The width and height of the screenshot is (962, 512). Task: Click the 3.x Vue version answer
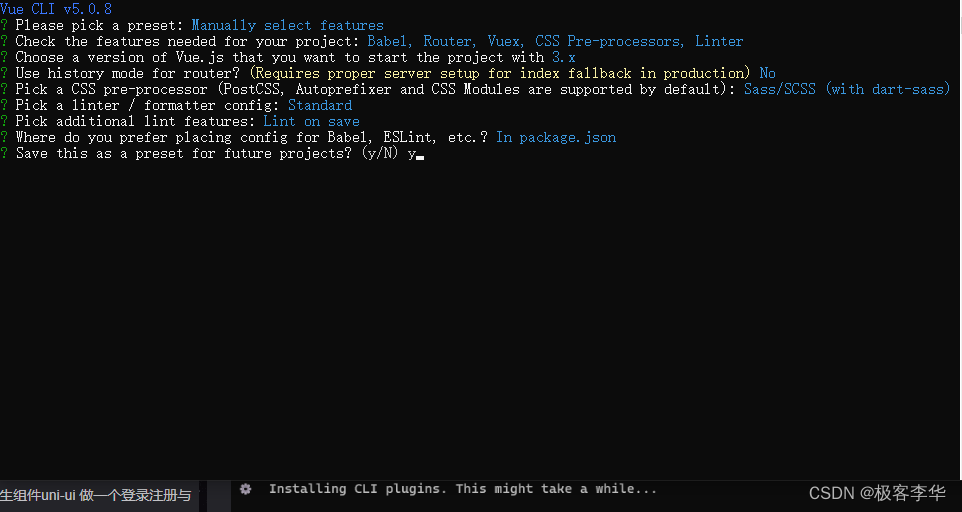(x=564, y=57)
